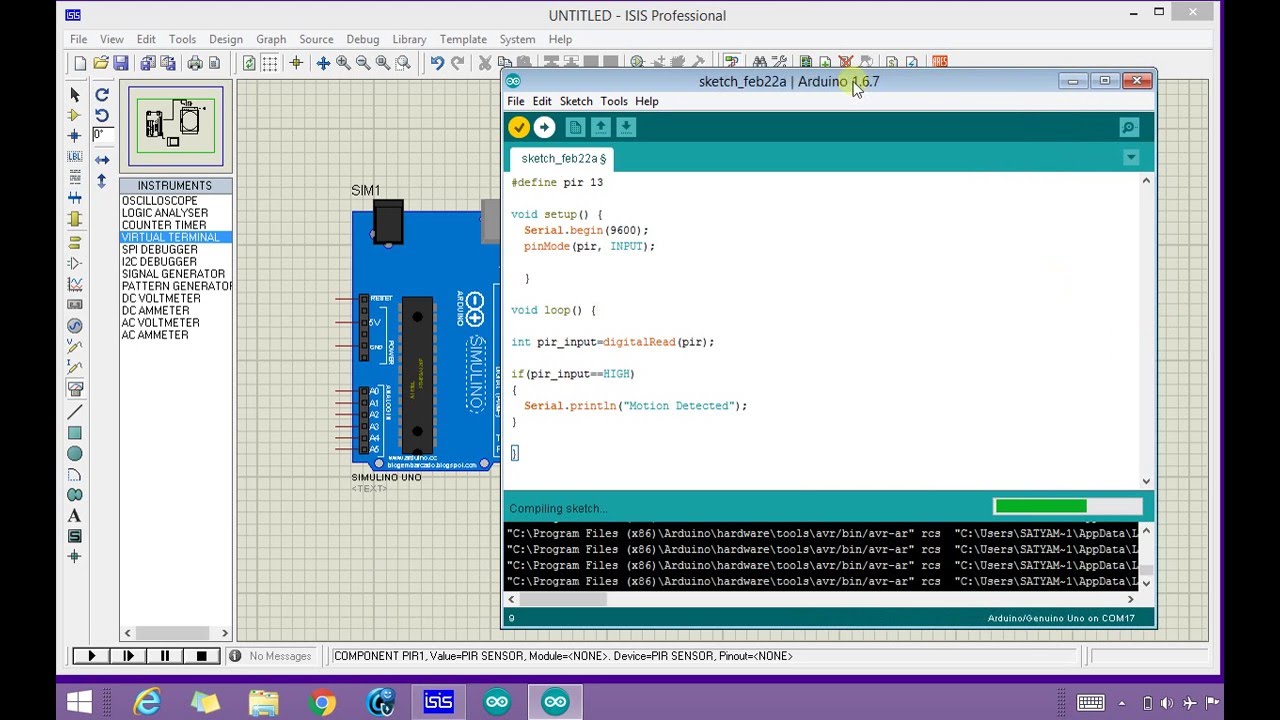Open Windows Start button

[x=79, y=702]
